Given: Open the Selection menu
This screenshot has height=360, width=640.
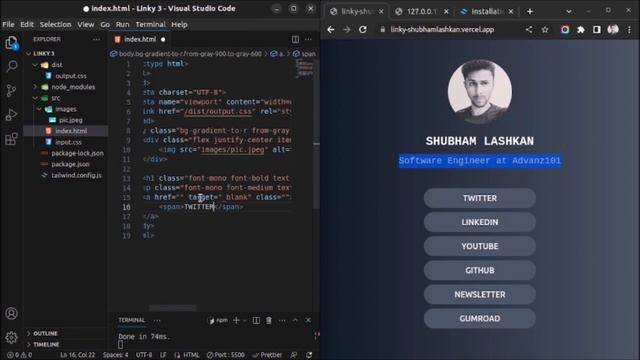Looking at the screenshot, I should pos(55,24).
